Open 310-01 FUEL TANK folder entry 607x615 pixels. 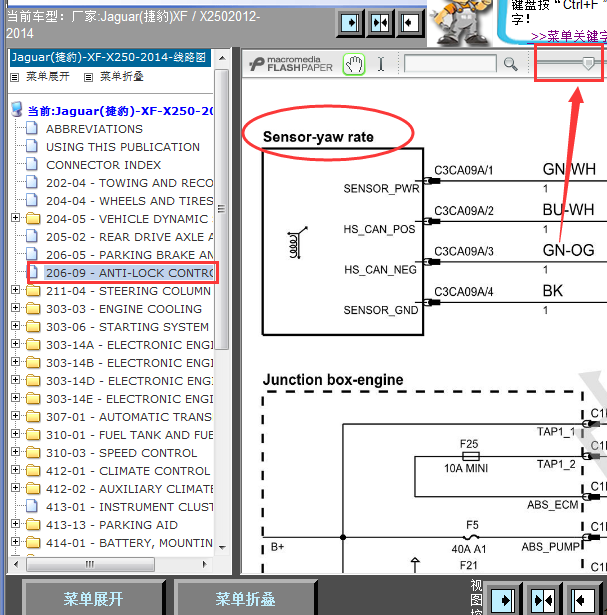click(x=129, y=435)
